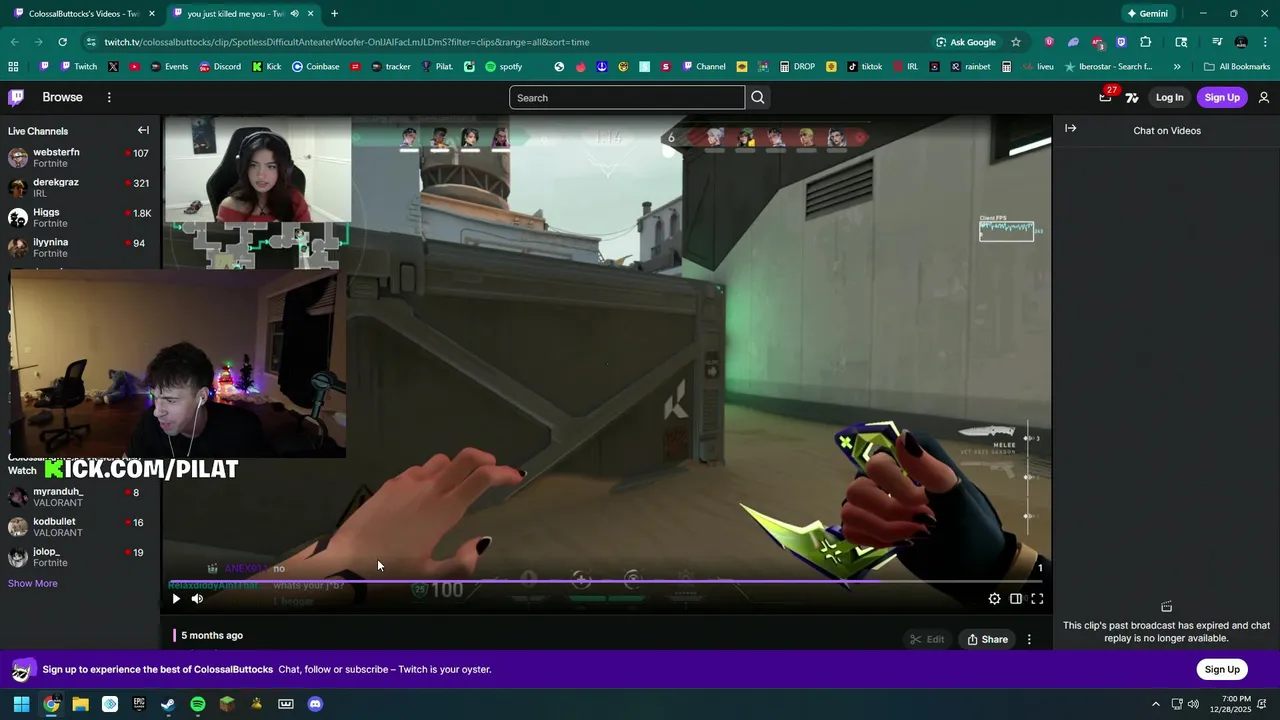Open more options next to Share
This screenshot has height=720, width=1280.
coord(1029,639)
